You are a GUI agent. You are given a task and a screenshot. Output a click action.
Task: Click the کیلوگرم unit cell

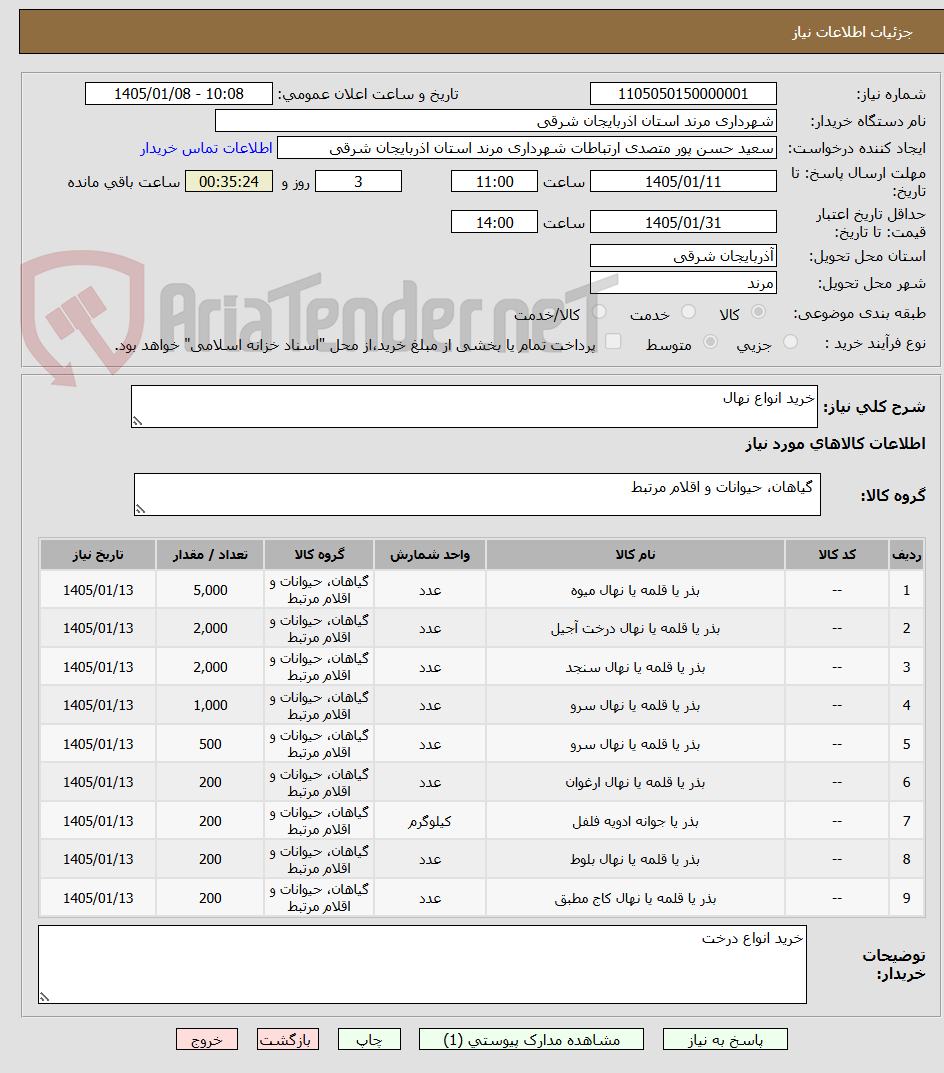point(430,821)
